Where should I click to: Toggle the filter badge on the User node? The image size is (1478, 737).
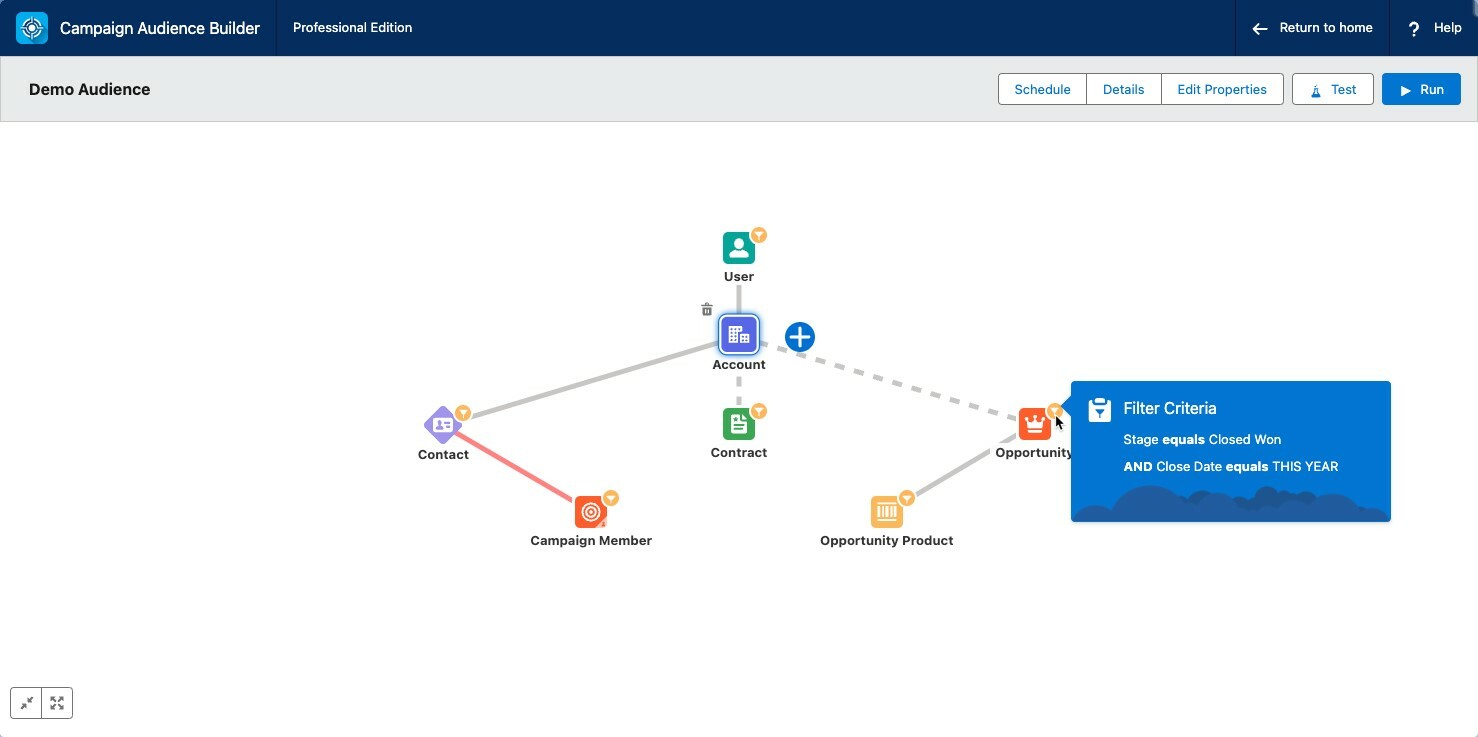coord(760,234)
